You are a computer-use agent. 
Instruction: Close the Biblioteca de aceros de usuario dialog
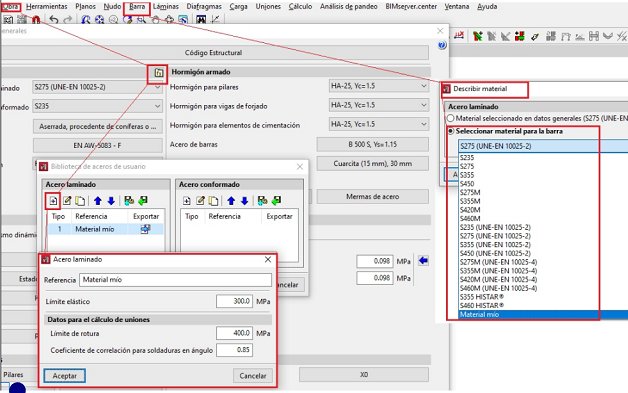300,167
